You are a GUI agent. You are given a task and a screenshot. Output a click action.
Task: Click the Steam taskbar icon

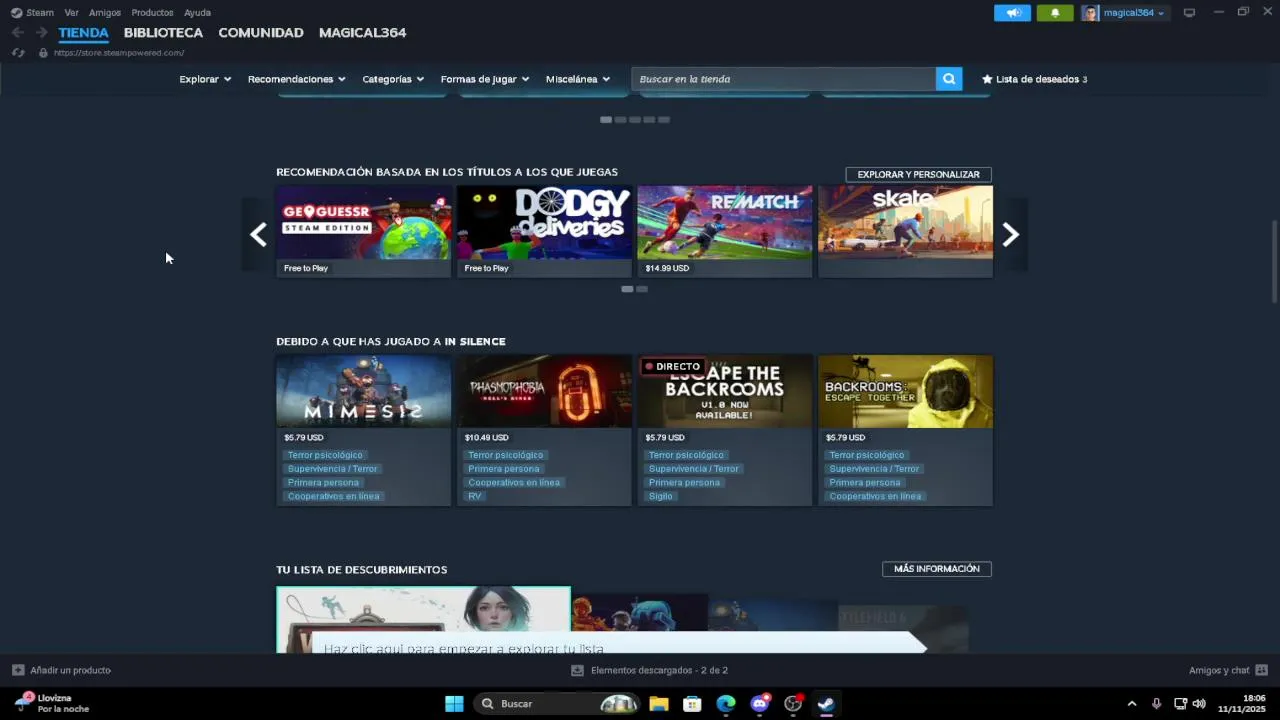click(826, 704)
